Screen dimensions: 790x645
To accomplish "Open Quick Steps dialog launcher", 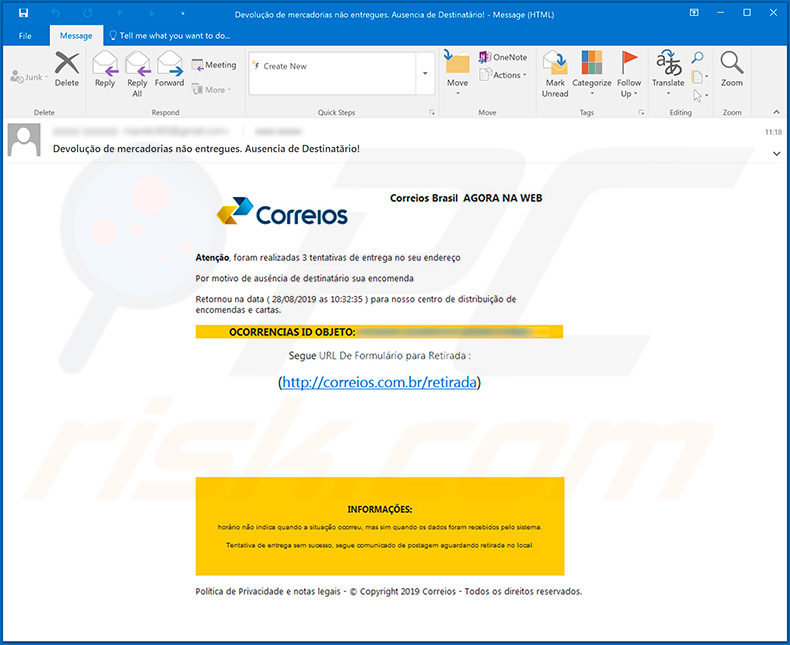I will click(432, 112).
